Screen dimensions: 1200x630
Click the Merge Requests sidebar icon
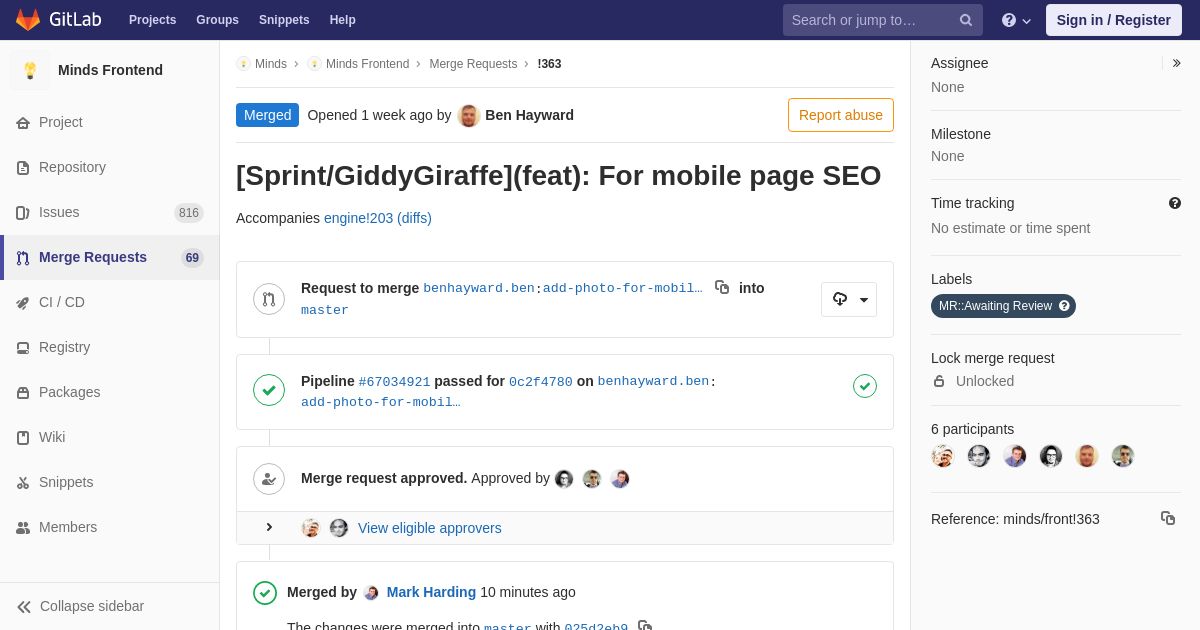23,258
